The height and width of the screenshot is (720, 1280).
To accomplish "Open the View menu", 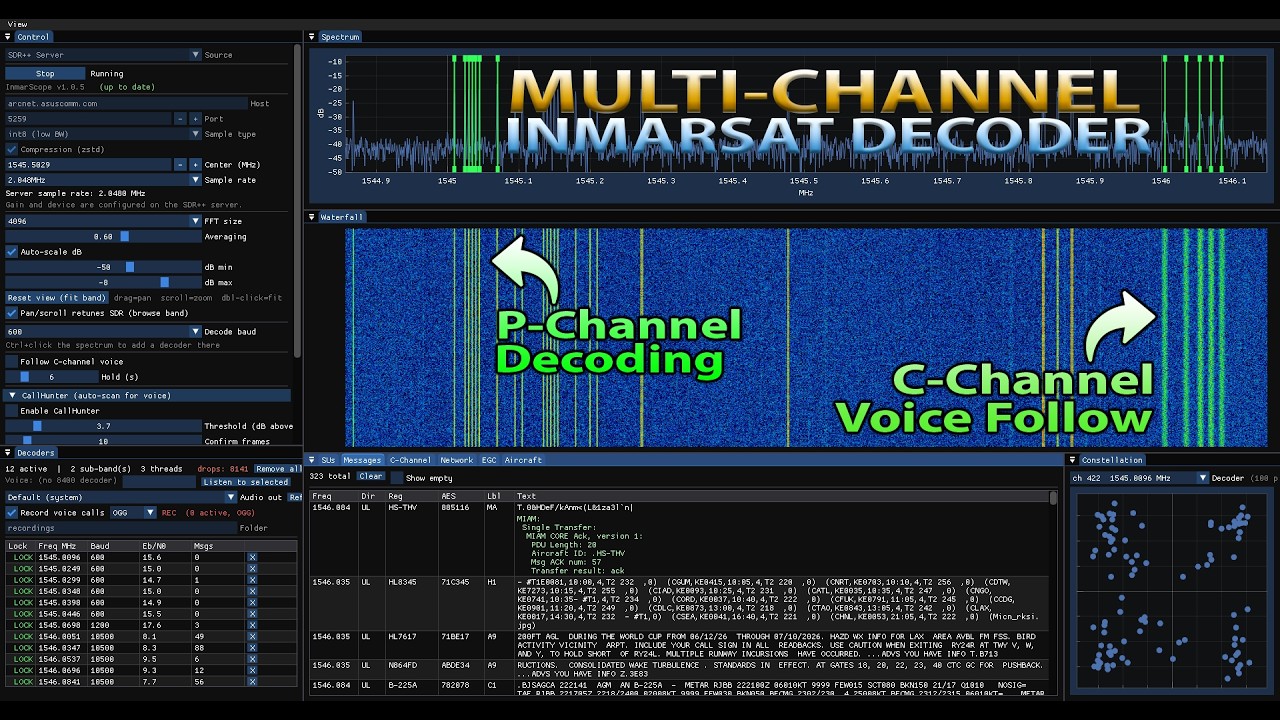I will click(18, 24).
